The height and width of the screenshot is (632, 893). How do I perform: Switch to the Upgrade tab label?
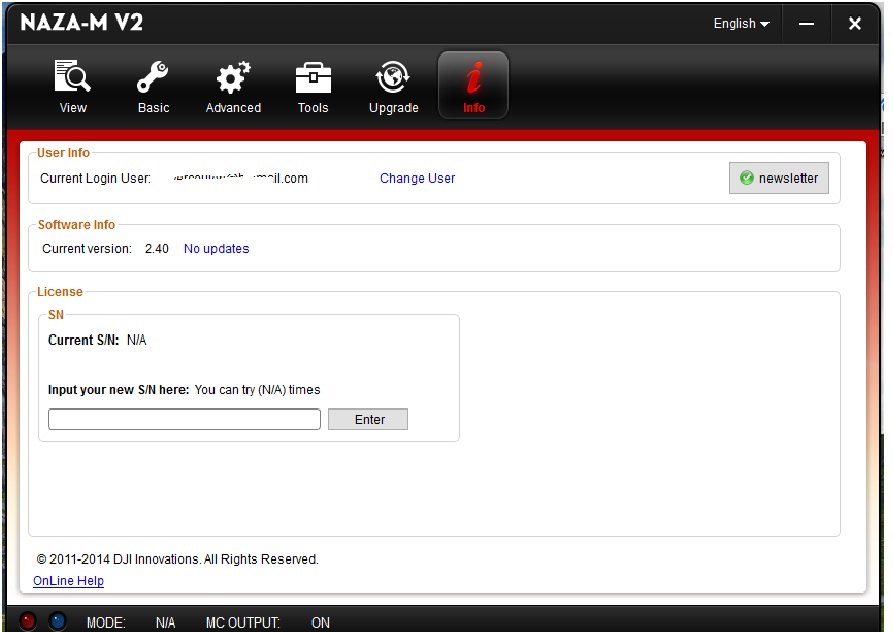click(394, 108)
